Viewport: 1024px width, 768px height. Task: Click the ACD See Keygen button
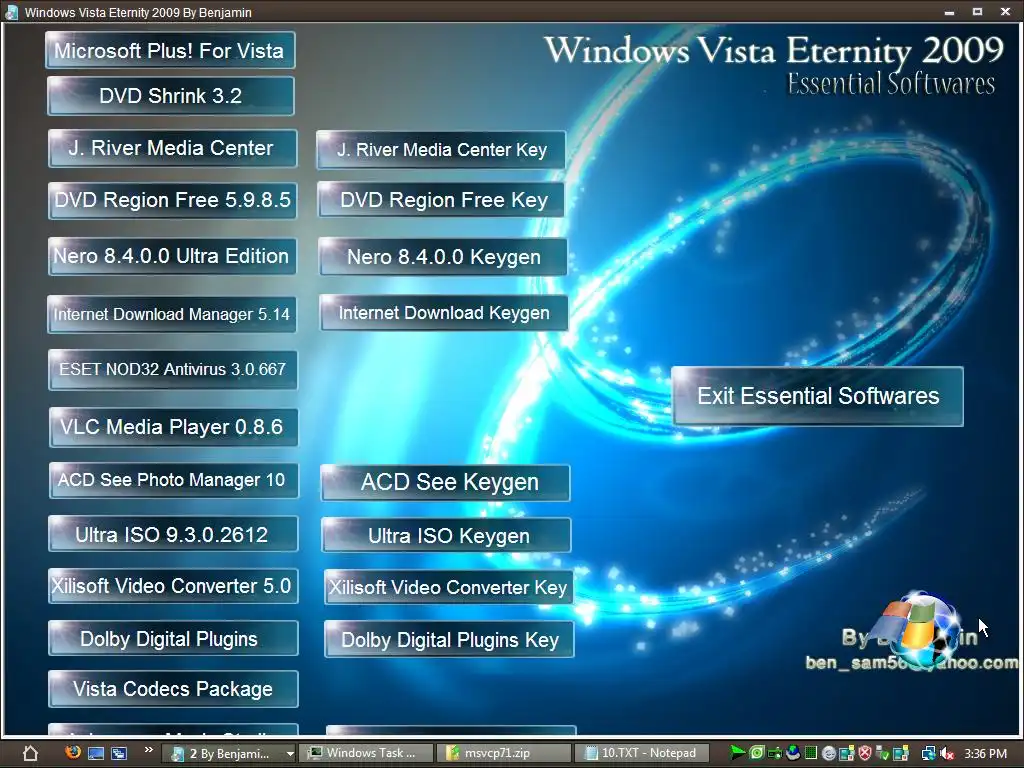445,483
